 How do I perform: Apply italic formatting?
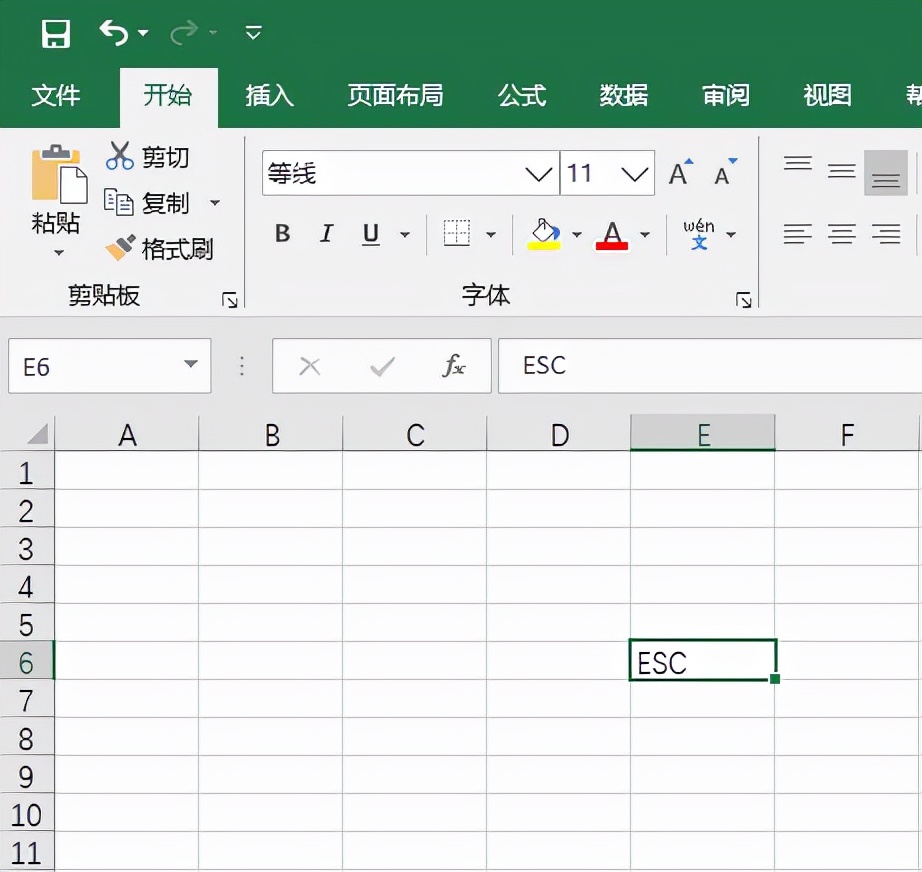(x=325, y=234)
